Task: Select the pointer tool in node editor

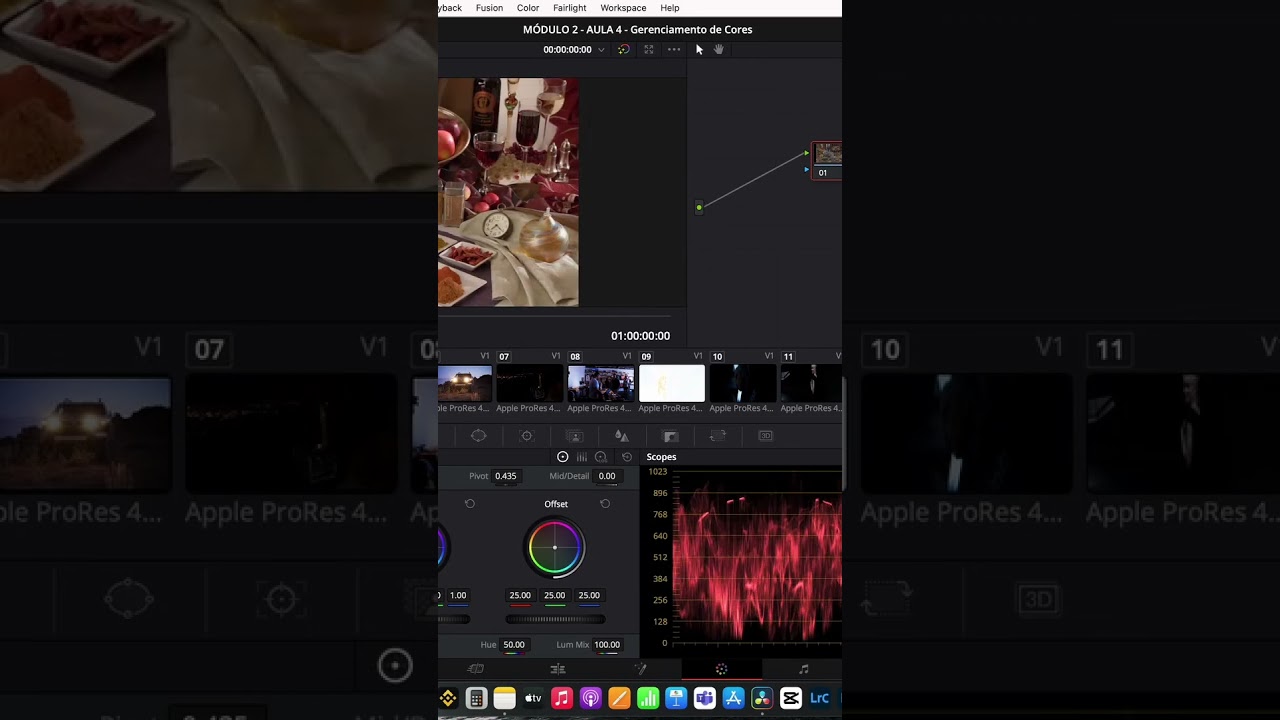Action: 699,49
